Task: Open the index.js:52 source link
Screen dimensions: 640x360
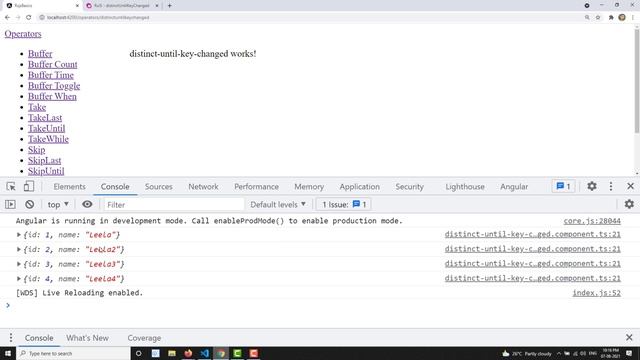Action: click(596, 293)
